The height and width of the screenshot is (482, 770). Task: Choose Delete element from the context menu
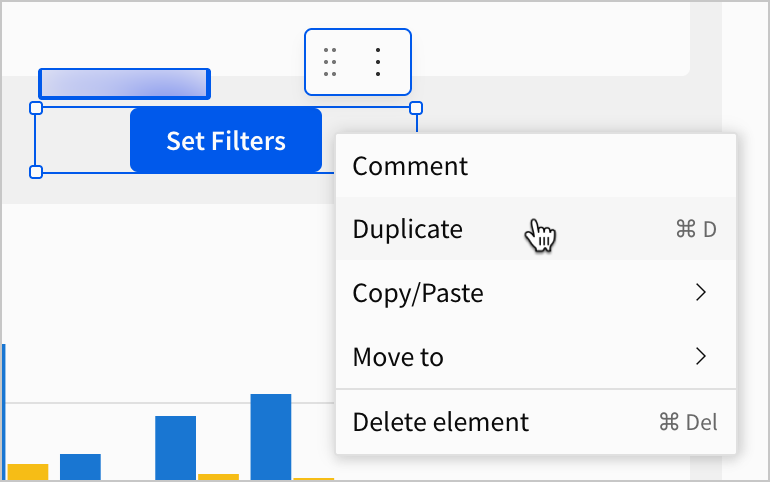(440, 422)
